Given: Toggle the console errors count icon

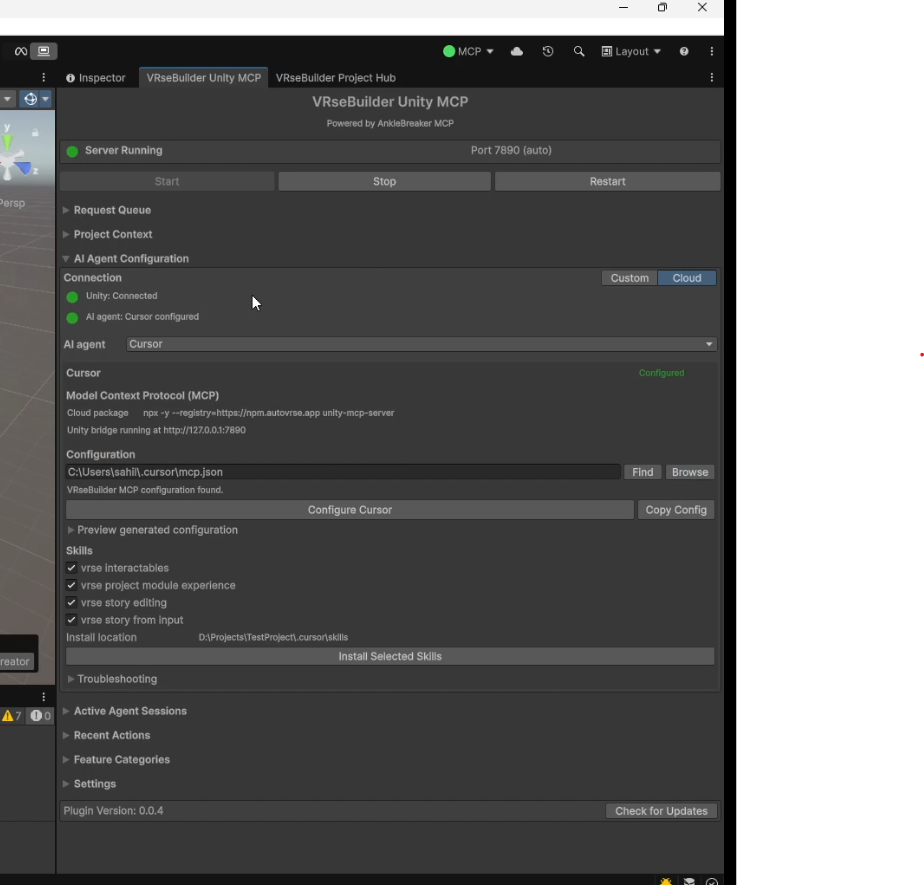Looking at the screenshot, I should (x=41, y=716).
